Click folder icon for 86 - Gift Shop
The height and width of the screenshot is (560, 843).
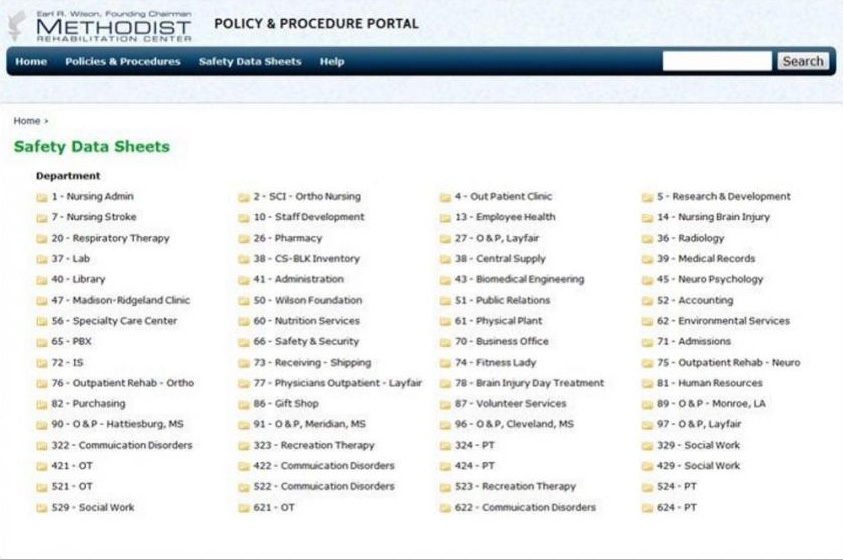coord(244,404)
